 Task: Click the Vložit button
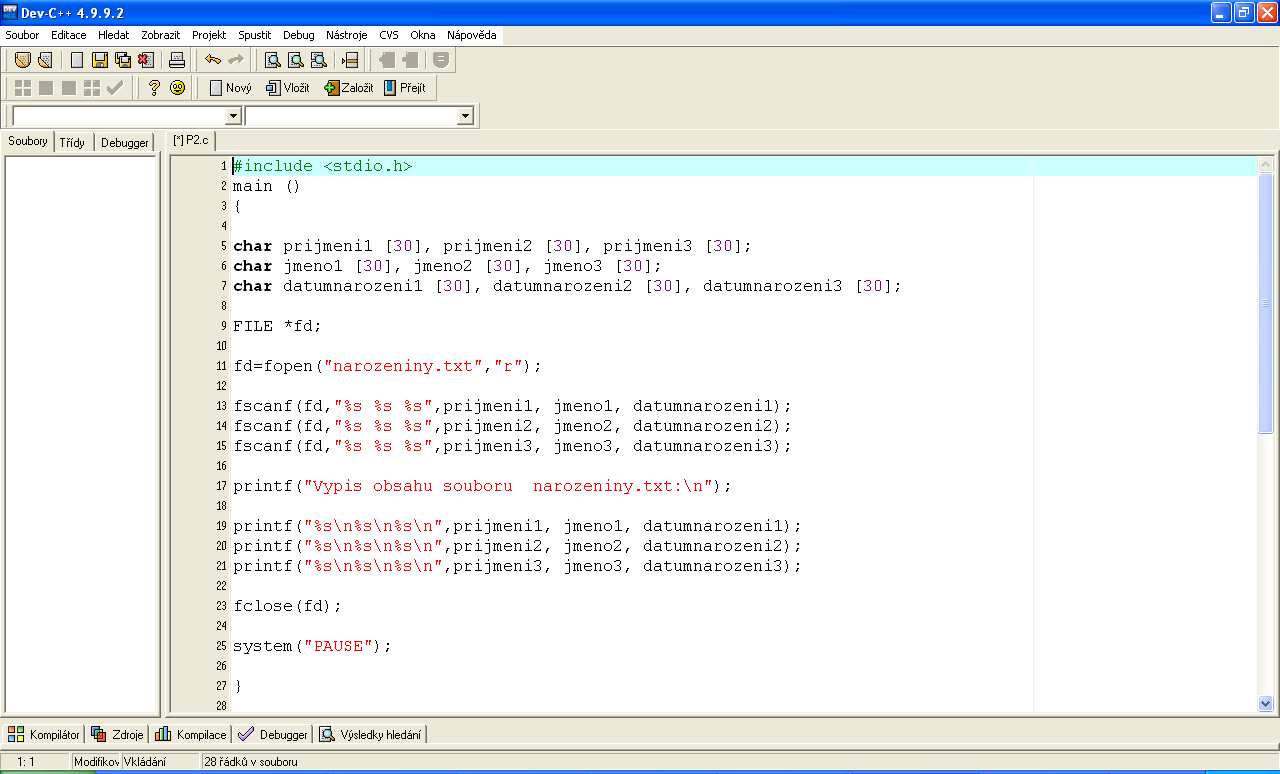[288, 88]
